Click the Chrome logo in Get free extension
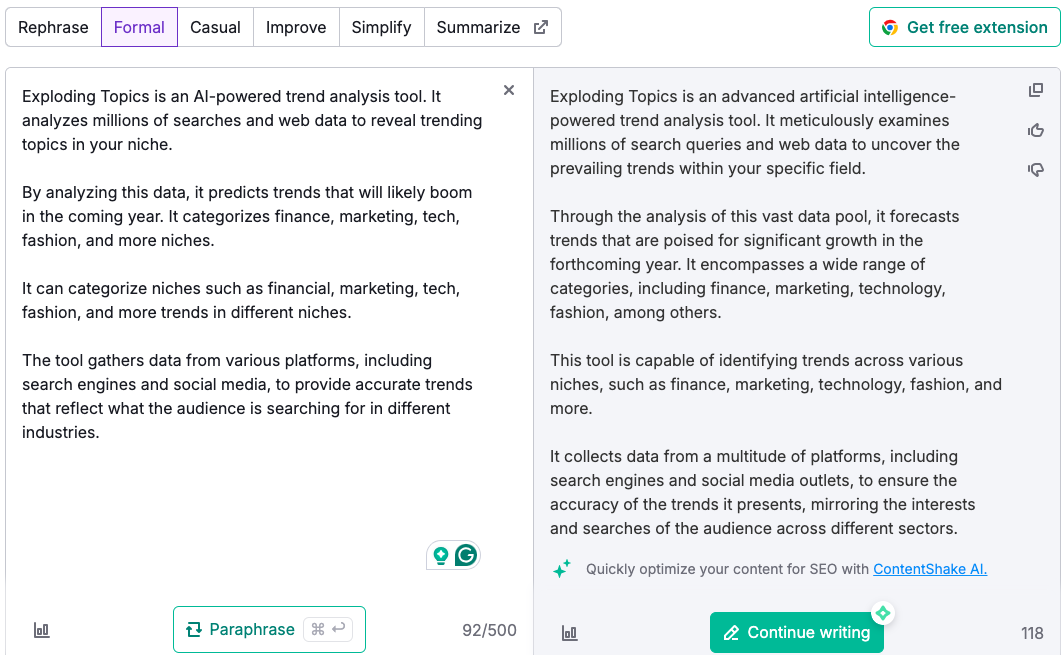1061x655 pixels. (891, 27)
